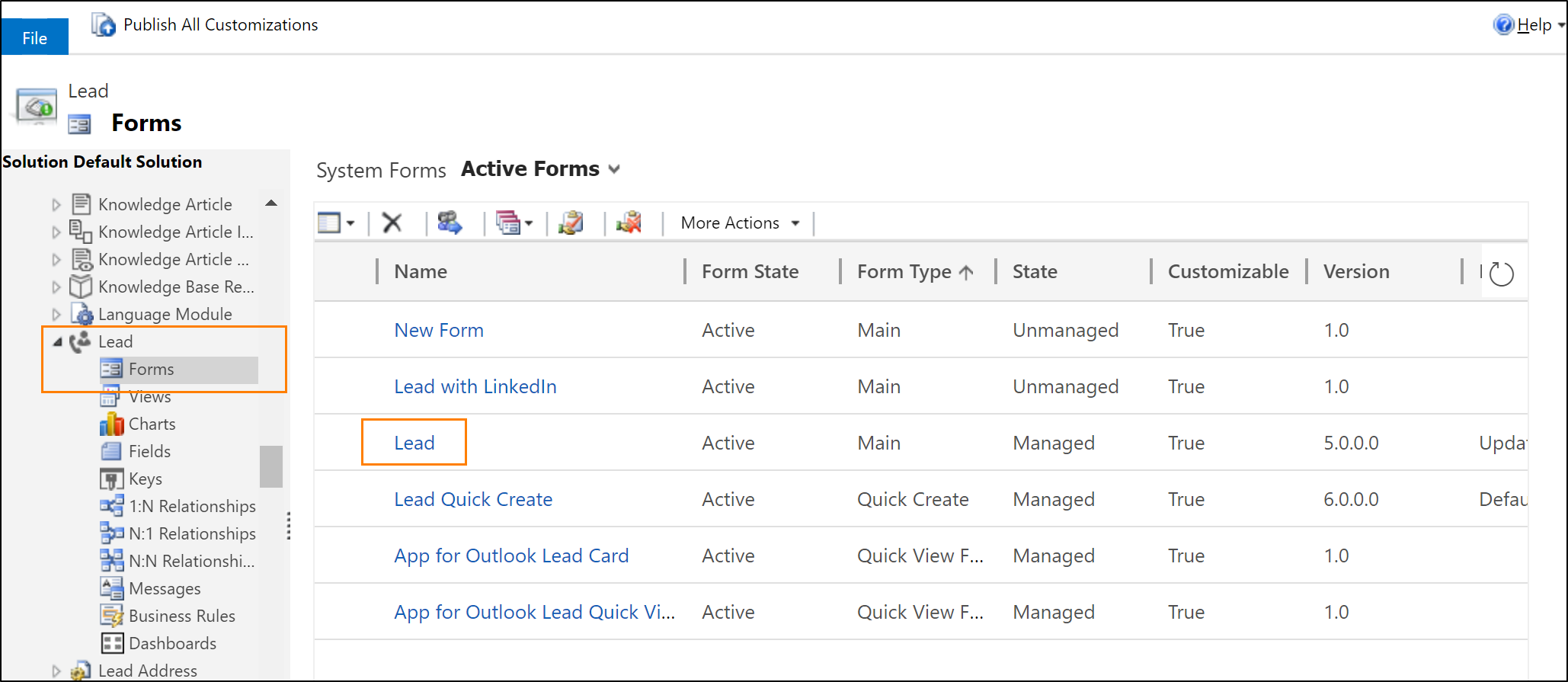The image size is (1568, 682).
Task: Click the Charts bar-chart icon
Action: pos(112,424)
